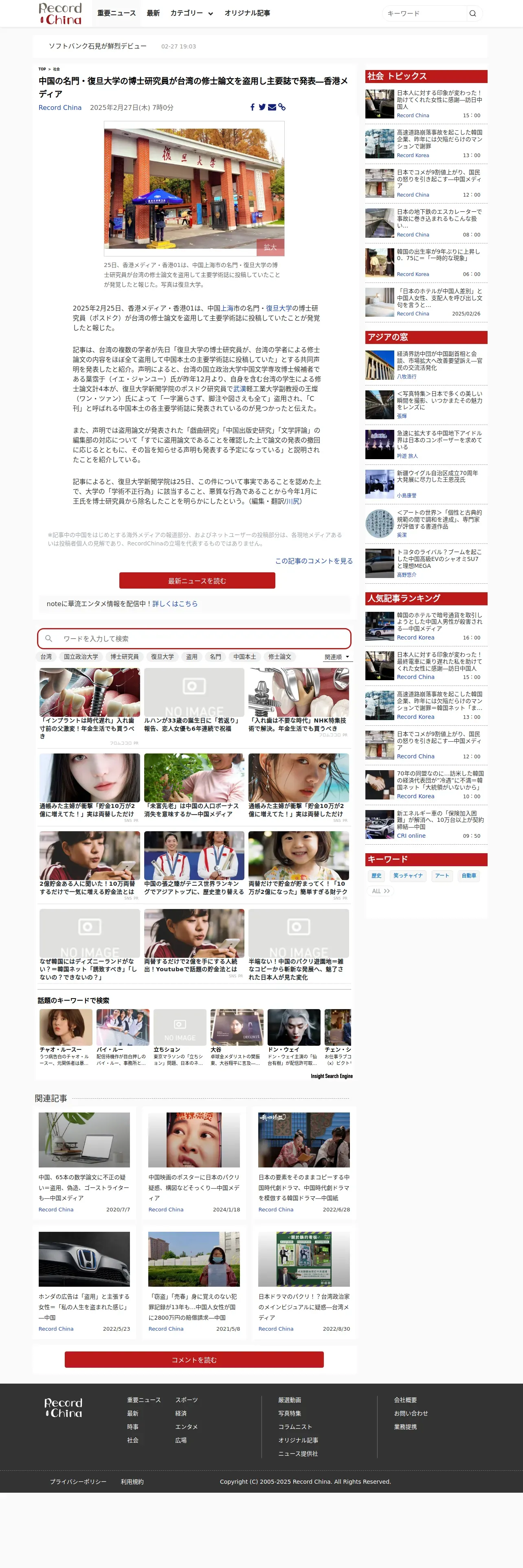This screenshot has width=523, height=1568.
Task: Select the 中国本土 tag chip
Action: coord(245,657)
